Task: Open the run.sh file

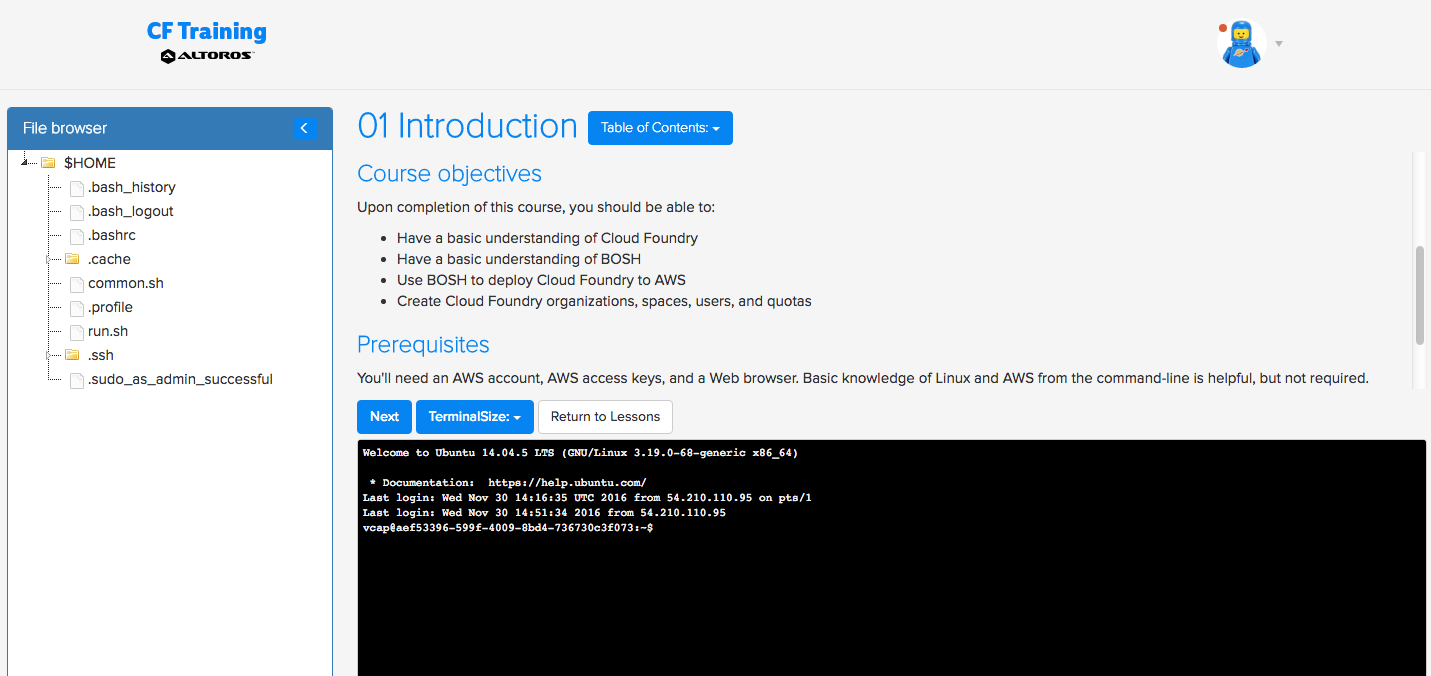Action: [108, 331]
